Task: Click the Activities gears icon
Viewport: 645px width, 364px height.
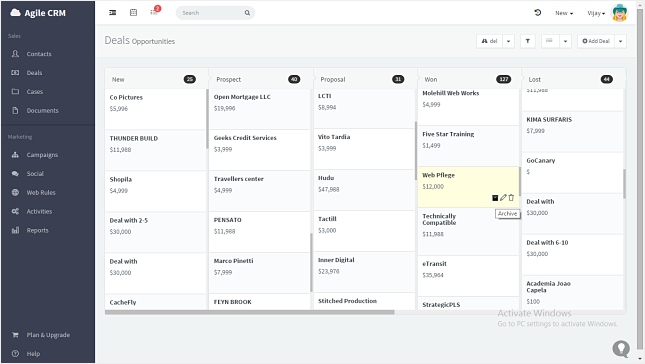Action: (x=15, y=211)
